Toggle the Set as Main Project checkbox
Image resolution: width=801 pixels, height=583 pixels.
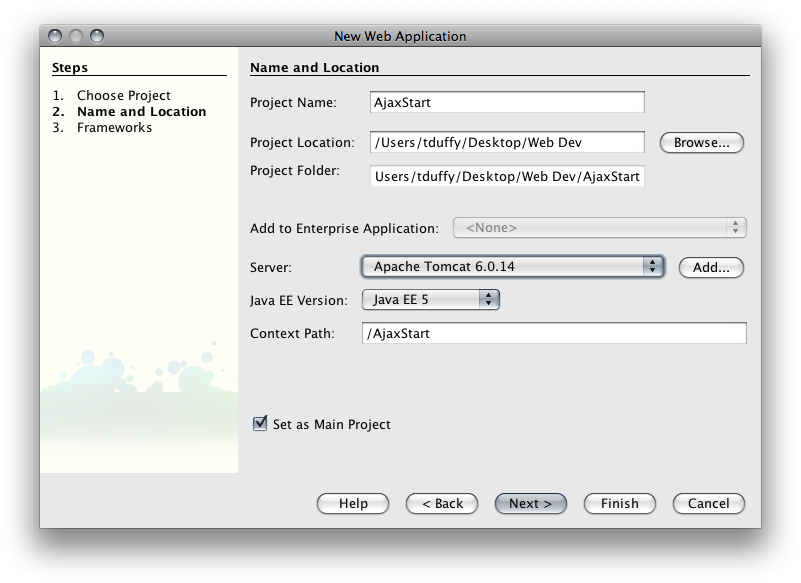[x=260, y=424]
